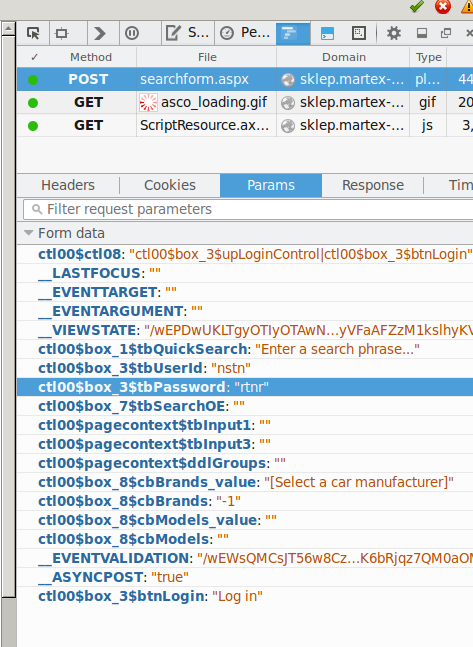Sort requests by Method column

pos(91,57)
